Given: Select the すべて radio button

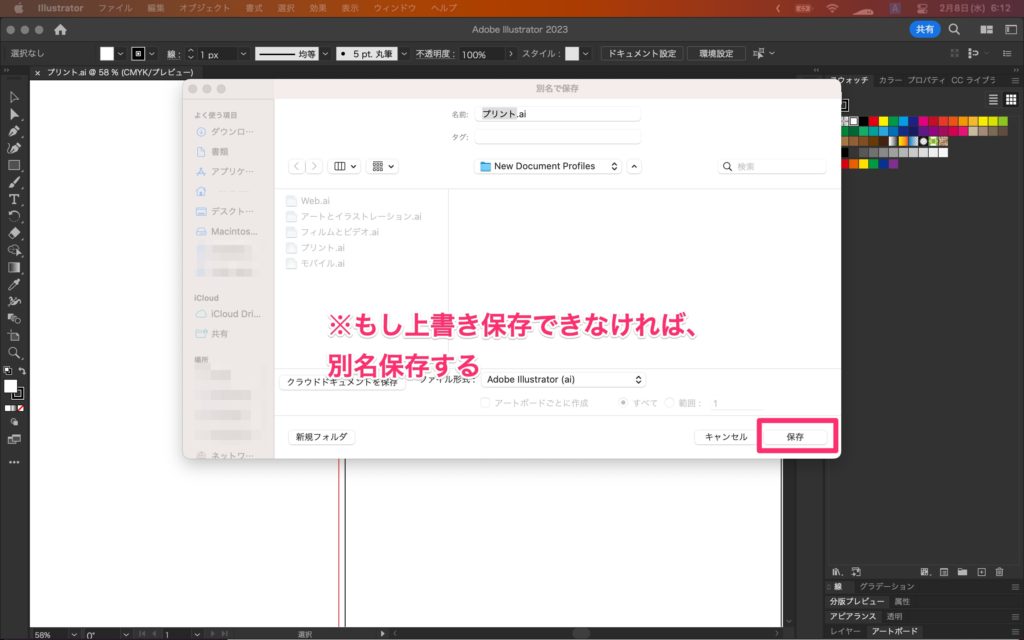Looking at the screenshot, I should [x=623, y=403].
